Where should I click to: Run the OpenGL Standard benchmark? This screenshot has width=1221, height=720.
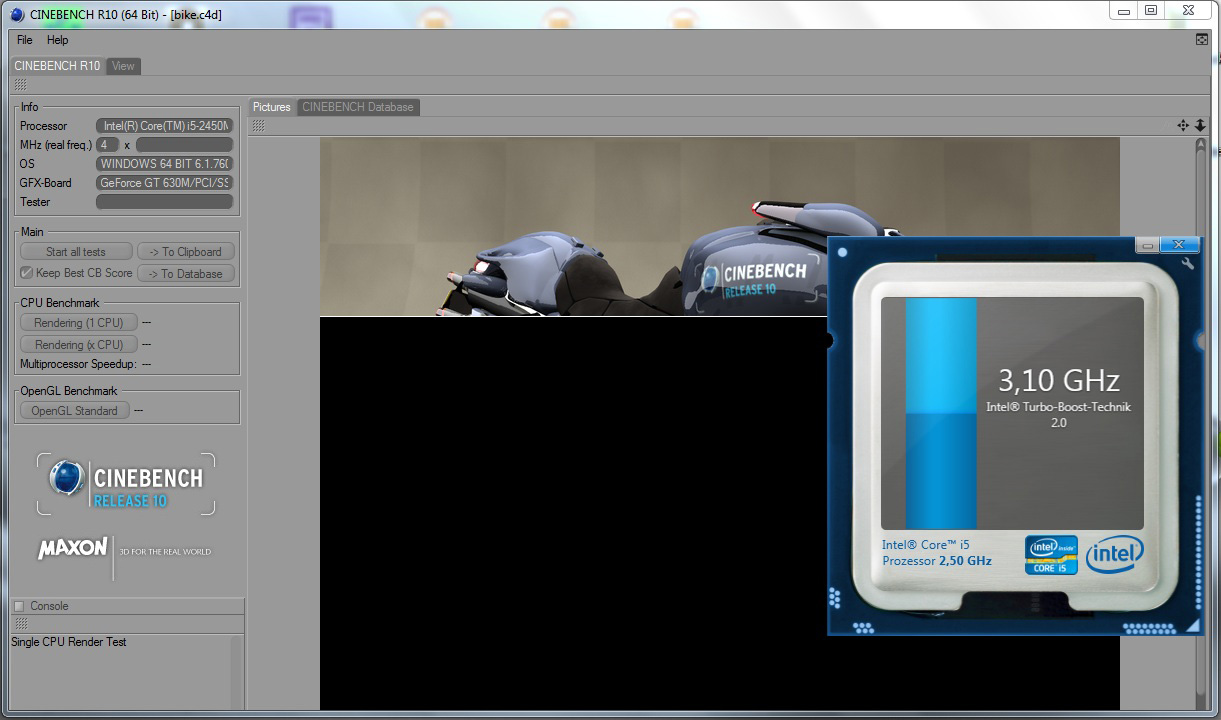click(74, 411)
